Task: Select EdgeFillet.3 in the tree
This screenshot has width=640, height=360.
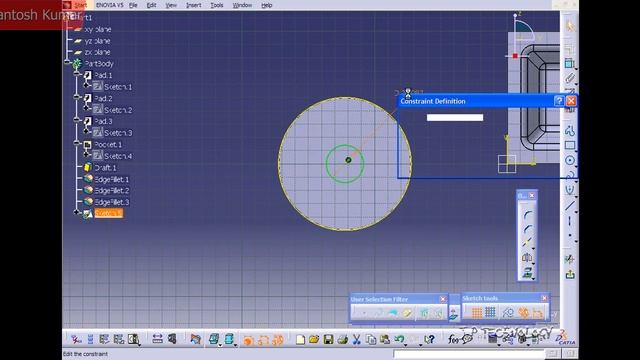Action: (111, 202)
